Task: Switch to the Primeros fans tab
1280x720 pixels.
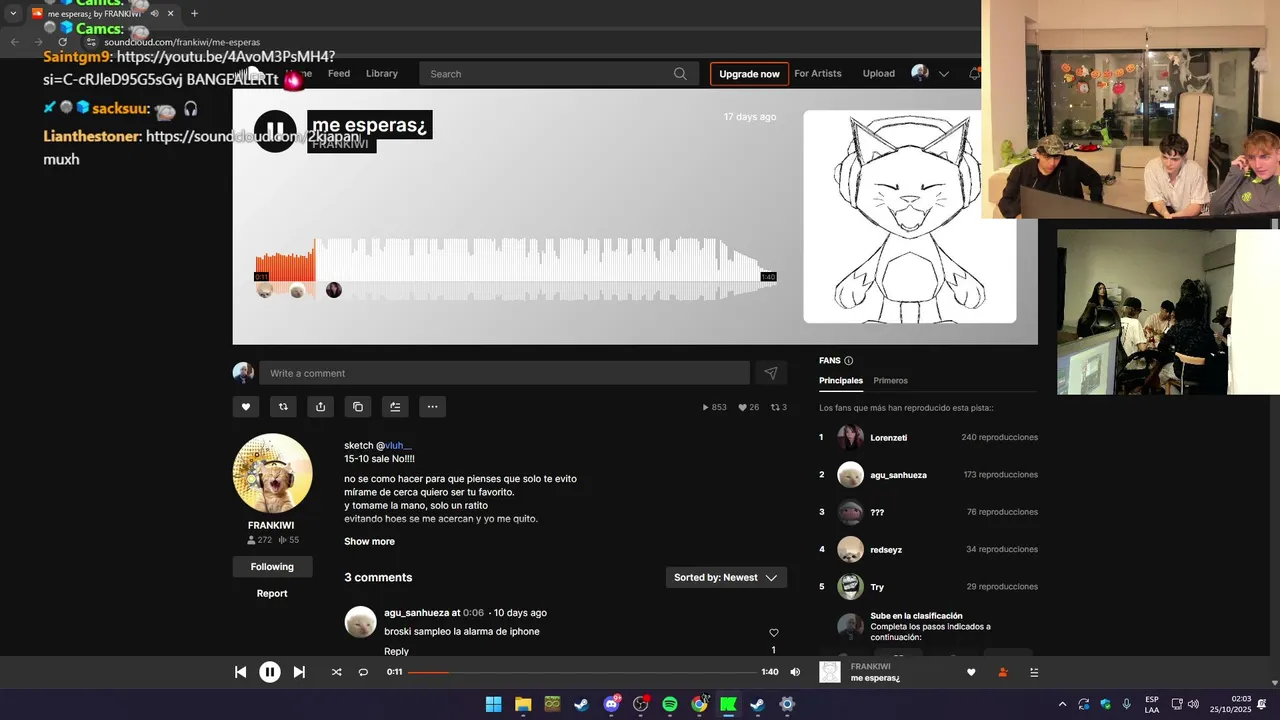Action: click(890, 380)
